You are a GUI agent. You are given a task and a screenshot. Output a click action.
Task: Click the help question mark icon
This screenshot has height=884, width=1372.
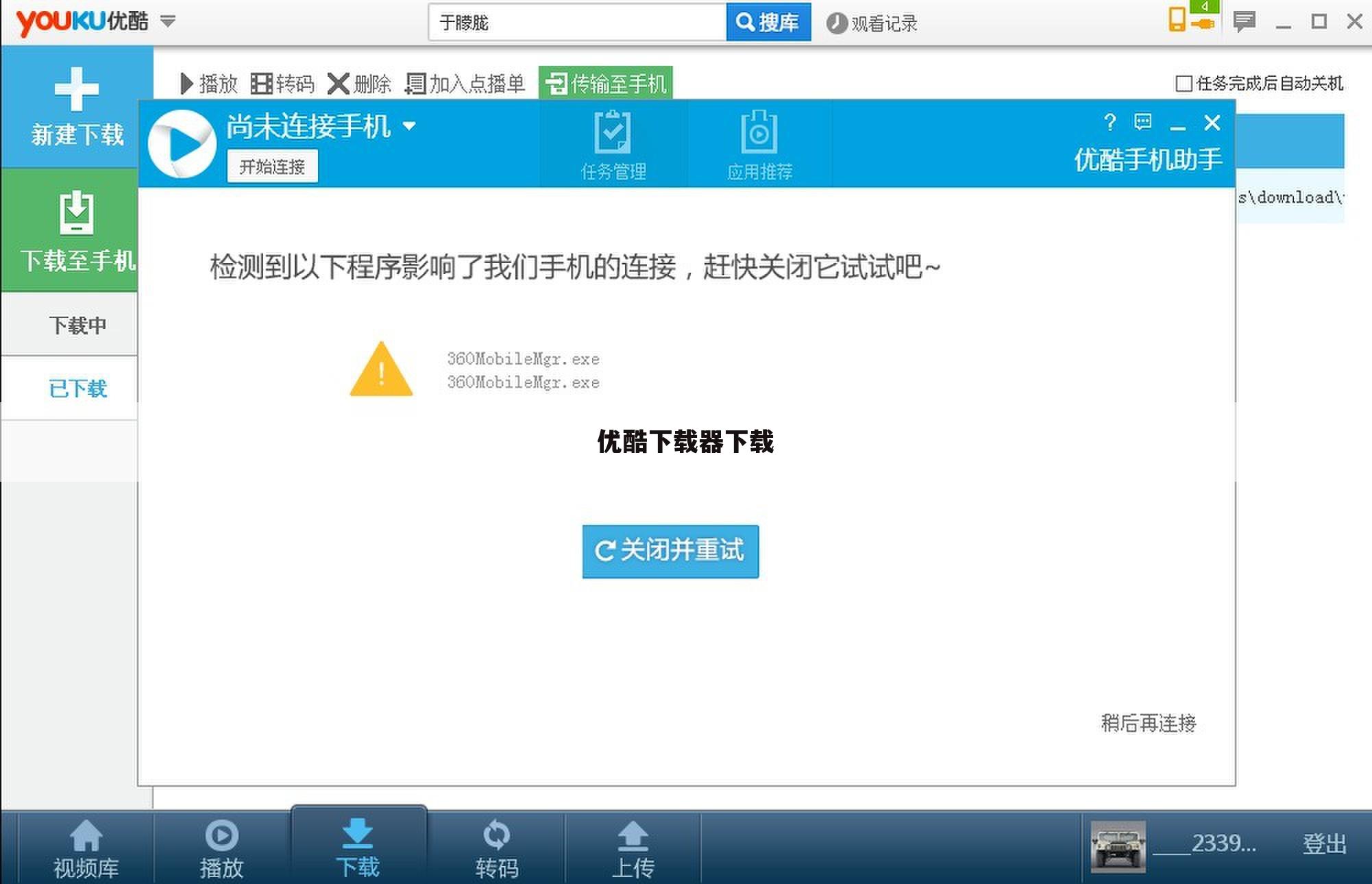coord(1110,123)
